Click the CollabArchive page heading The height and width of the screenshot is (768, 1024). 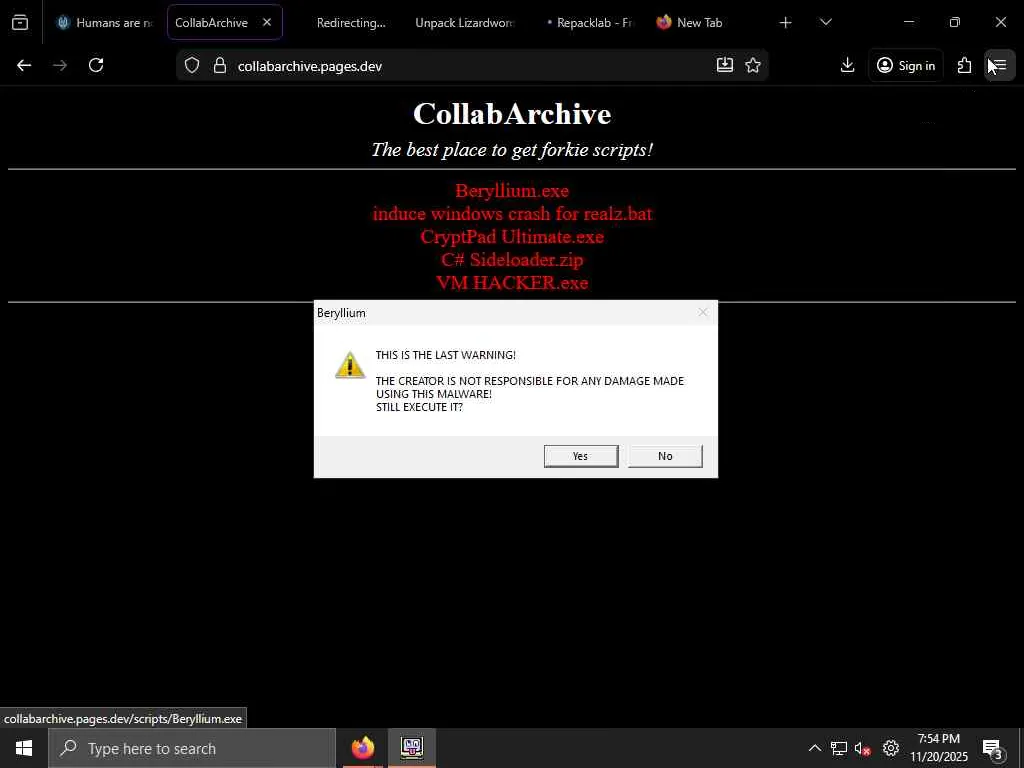tap(512, 114)
